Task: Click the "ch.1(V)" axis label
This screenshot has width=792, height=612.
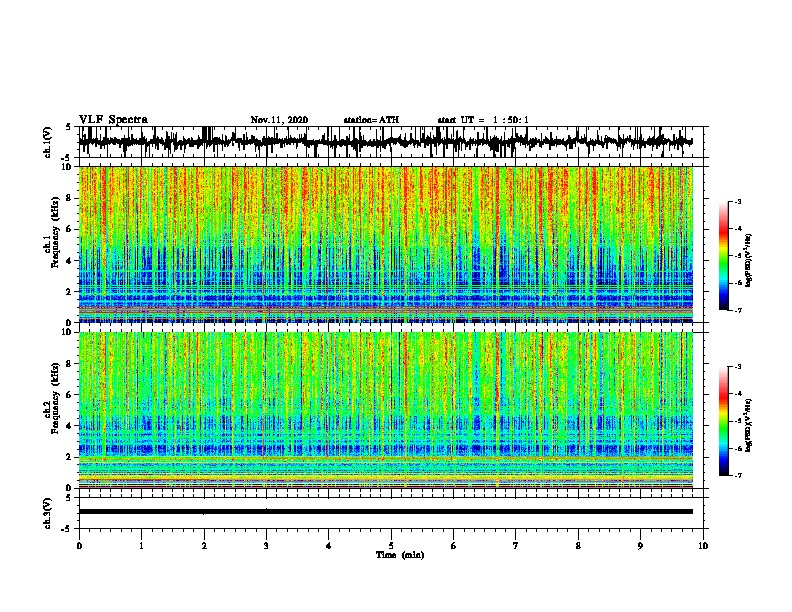Action: pyautogui.click(x=48, y=142)
